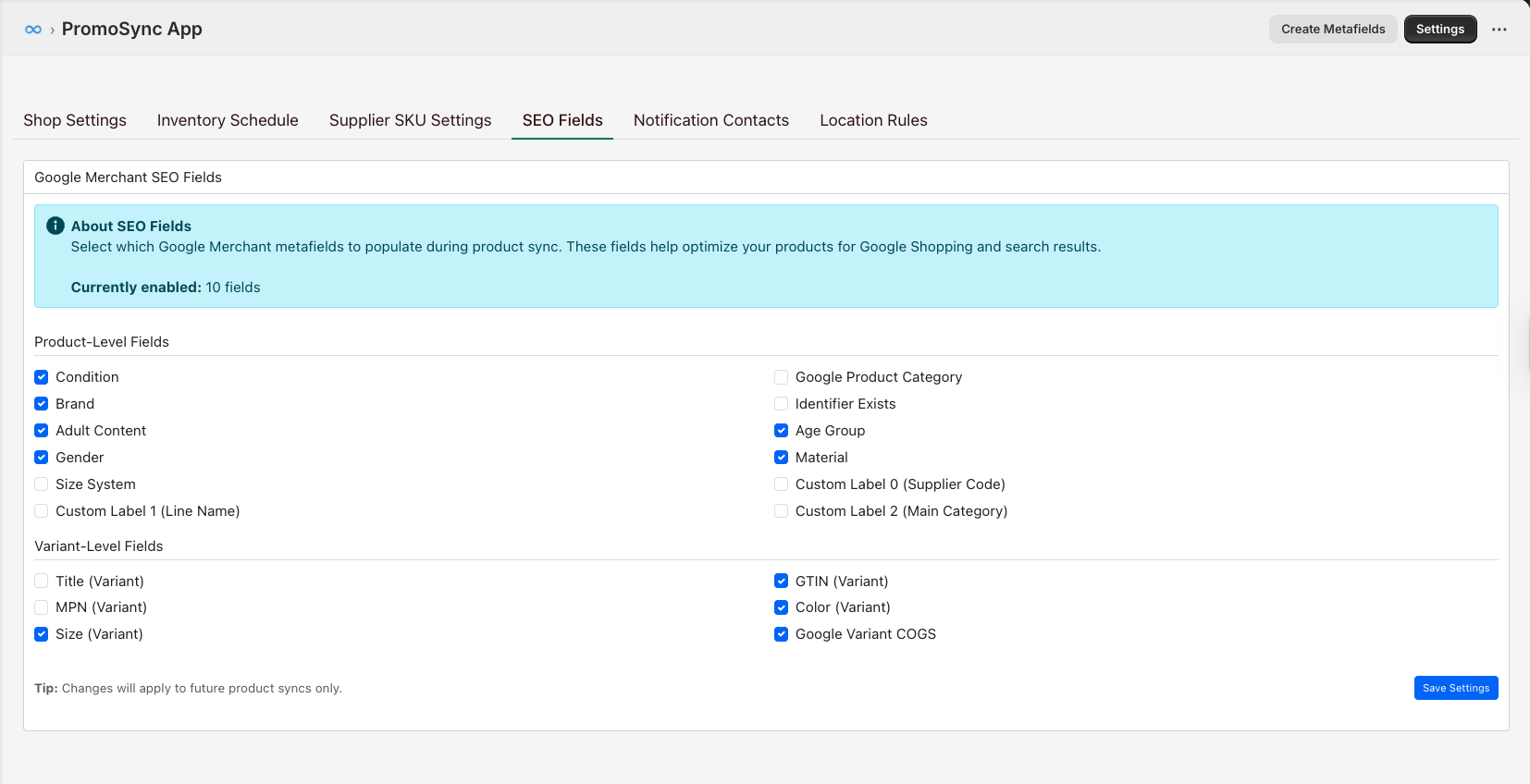Click the Product-Level Fields heading
This screenshot has height=784, width=1530.
click(102, 342)
